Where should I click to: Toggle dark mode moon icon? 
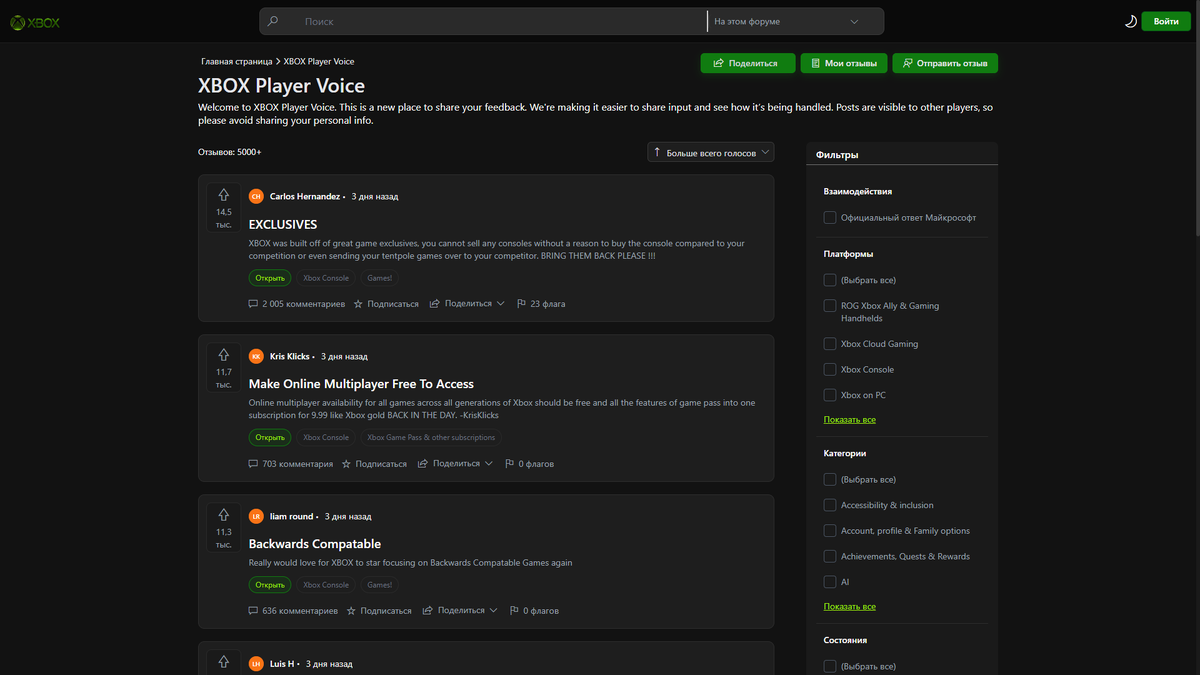(1130, 21)
